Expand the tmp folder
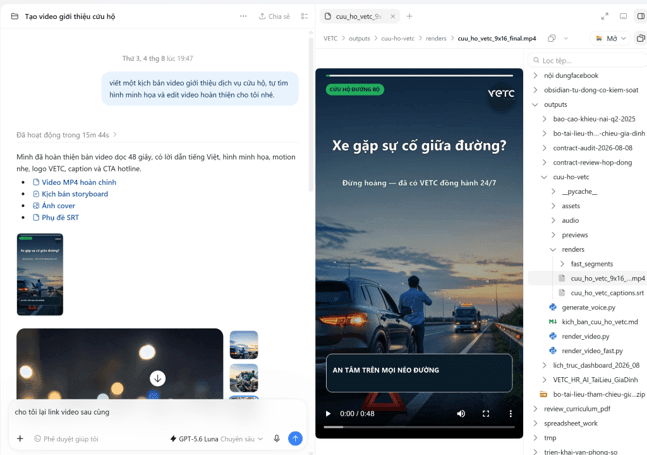This screenshot has height=455, width=647. [536, 438]
